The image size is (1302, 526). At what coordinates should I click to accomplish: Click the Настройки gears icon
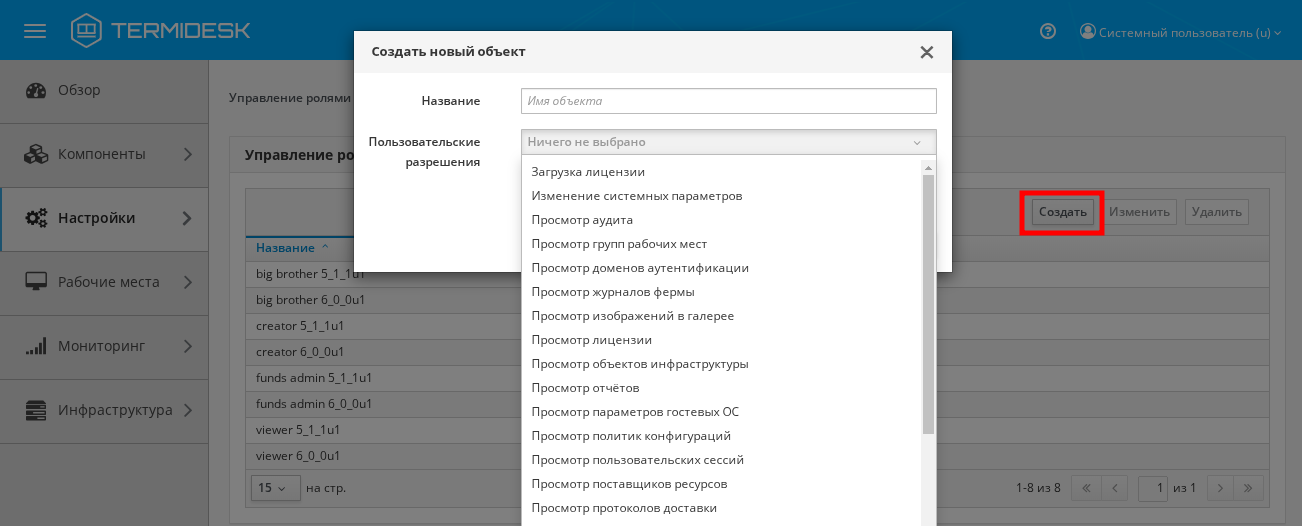pos(36,218)
